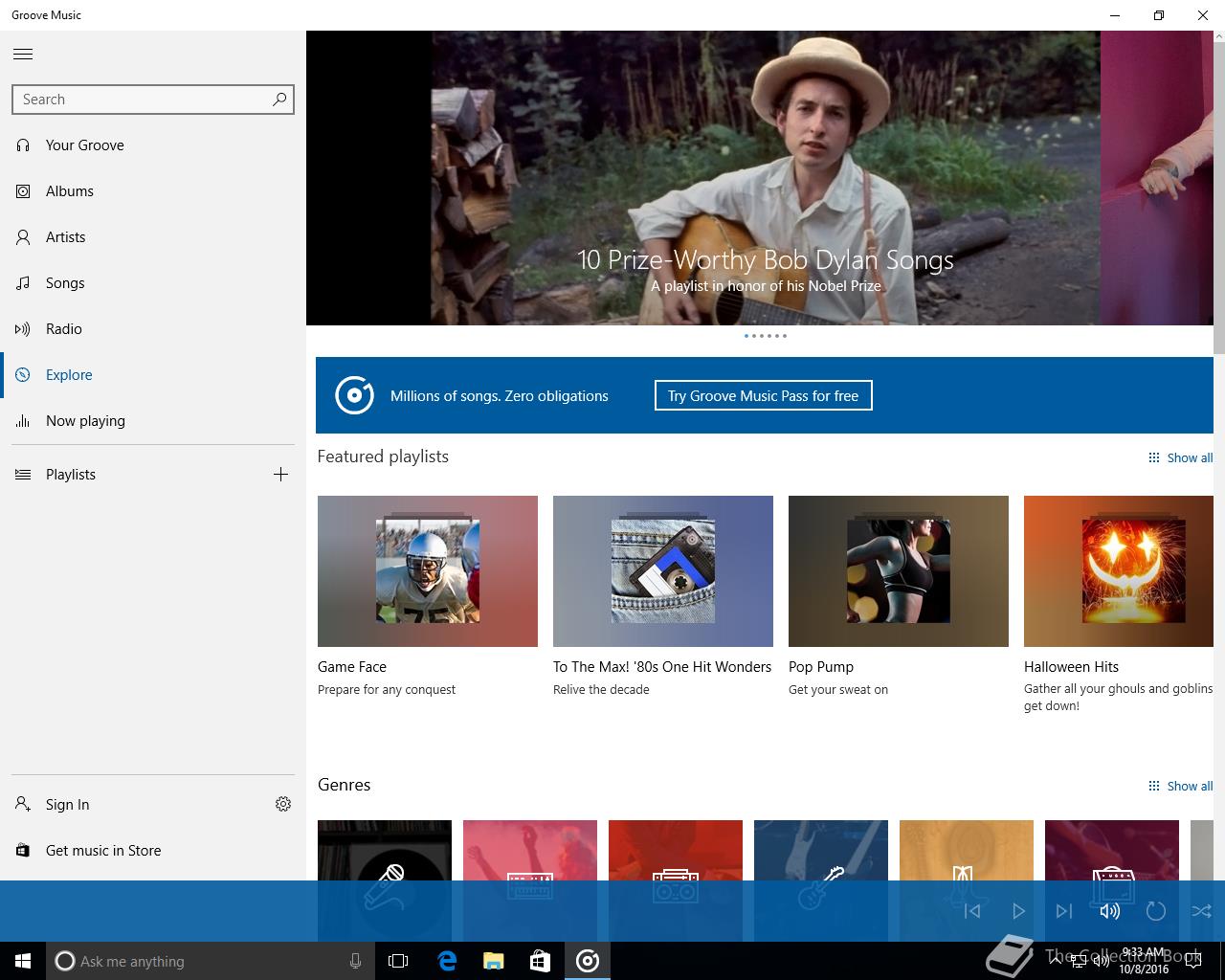Select Now playing in sidebar
This screenshot has height=980, width=1225.
coord(153,421)
